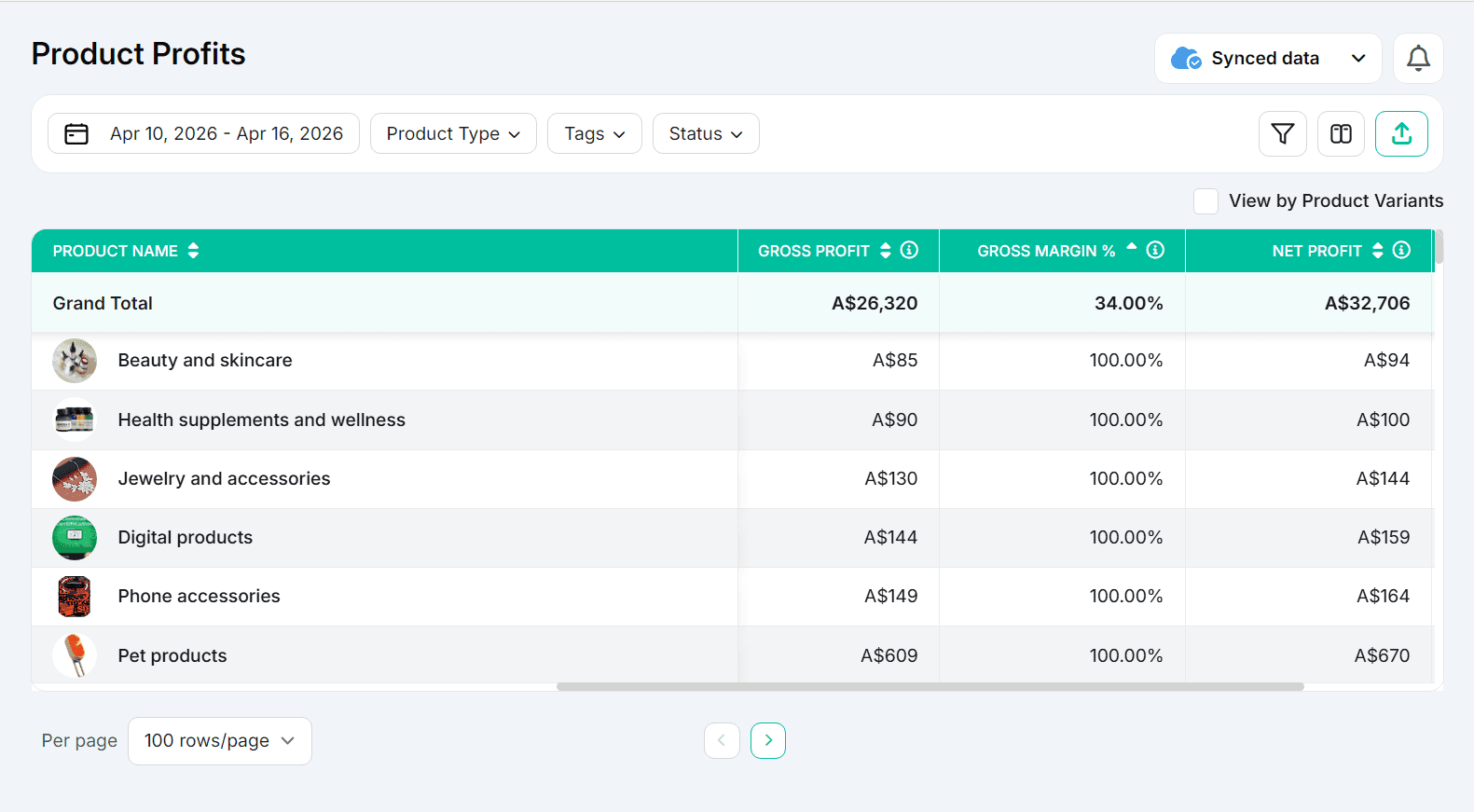Click the Product Profits page title

[139, 54]
